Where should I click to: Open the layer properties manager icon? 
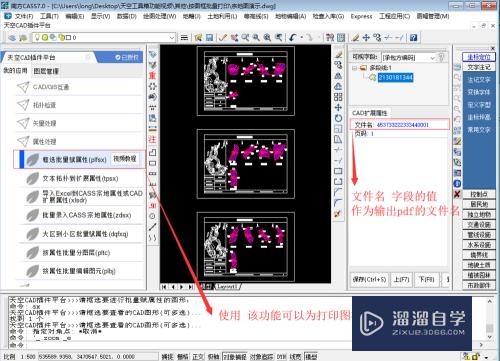coord(12,38)
